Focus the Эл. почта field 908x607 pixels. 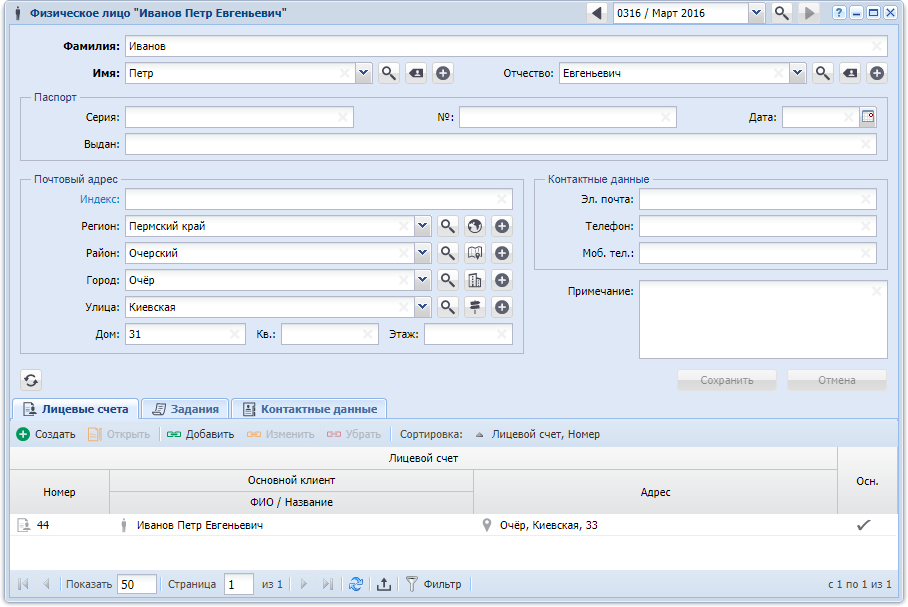[757, 199]
